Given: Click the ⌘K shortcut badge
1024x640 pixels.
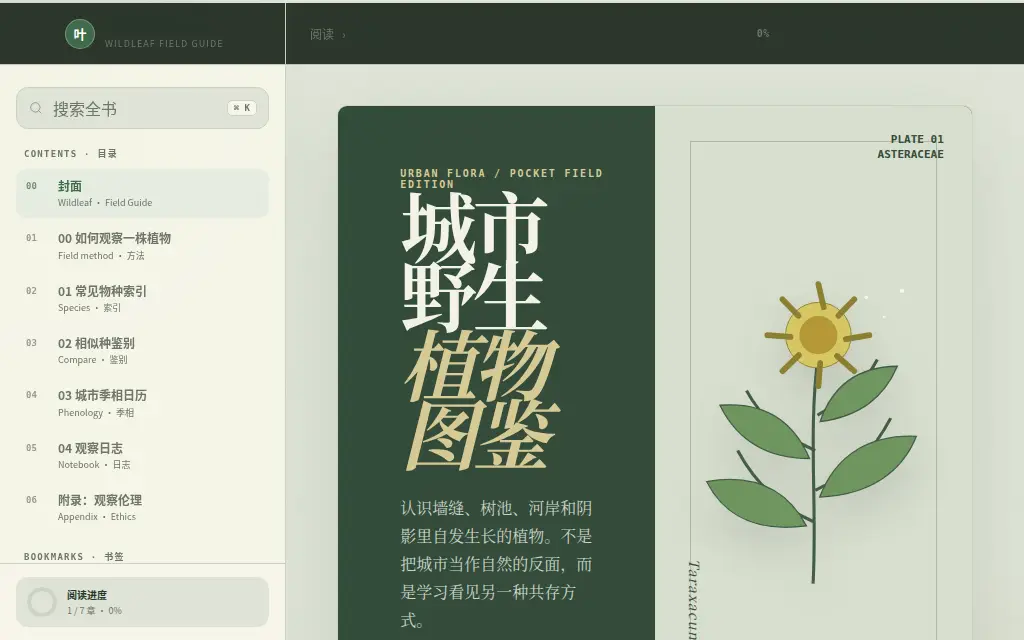Looking at the screenshot, I should pyautogui.click(x=242, y=108).
